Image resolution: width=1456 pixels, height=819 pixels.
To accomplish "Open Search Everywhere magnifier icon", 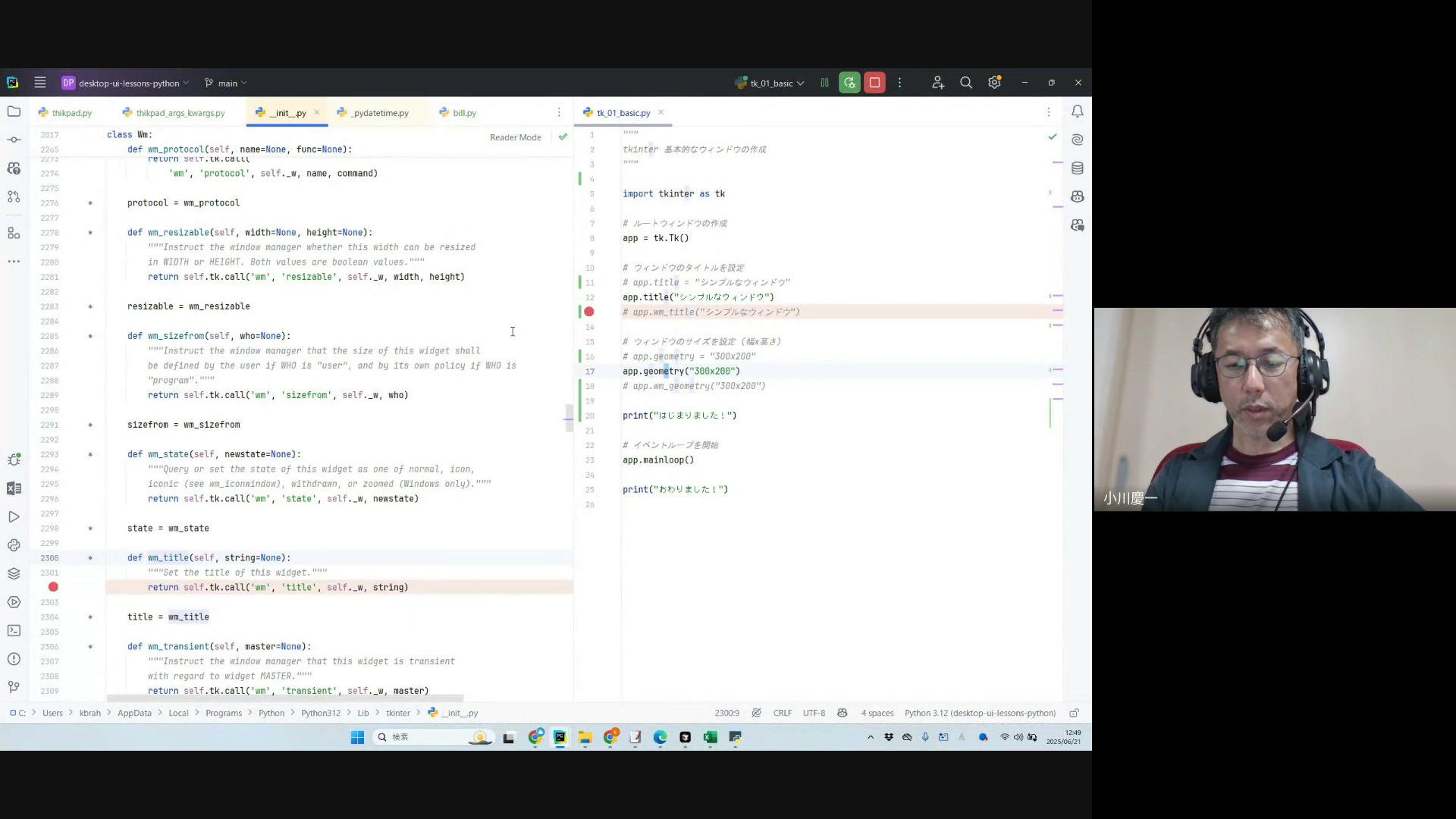I will pyautogui.click(x=966, y=83).
